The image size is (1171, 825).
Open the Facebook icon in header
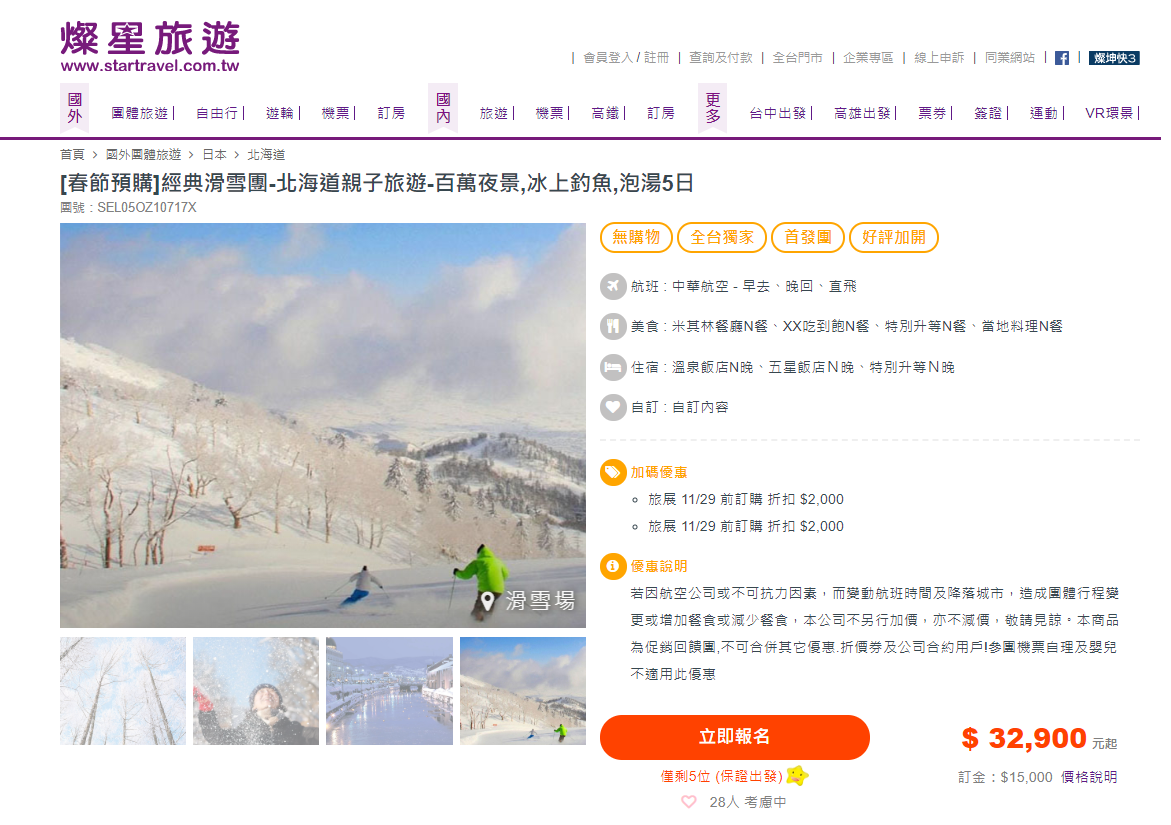tap(1061, 58)
